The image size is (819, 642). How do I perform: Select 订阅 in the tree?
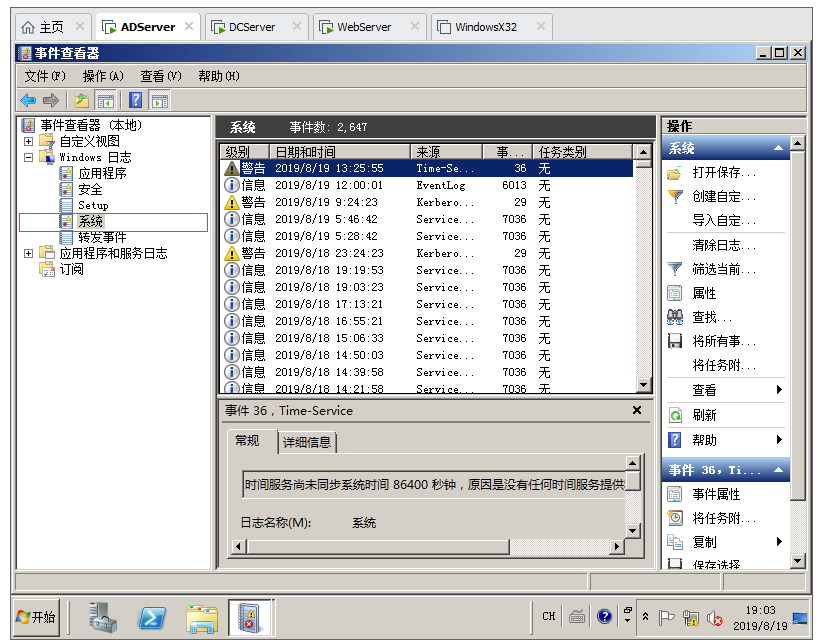[72, 270]
